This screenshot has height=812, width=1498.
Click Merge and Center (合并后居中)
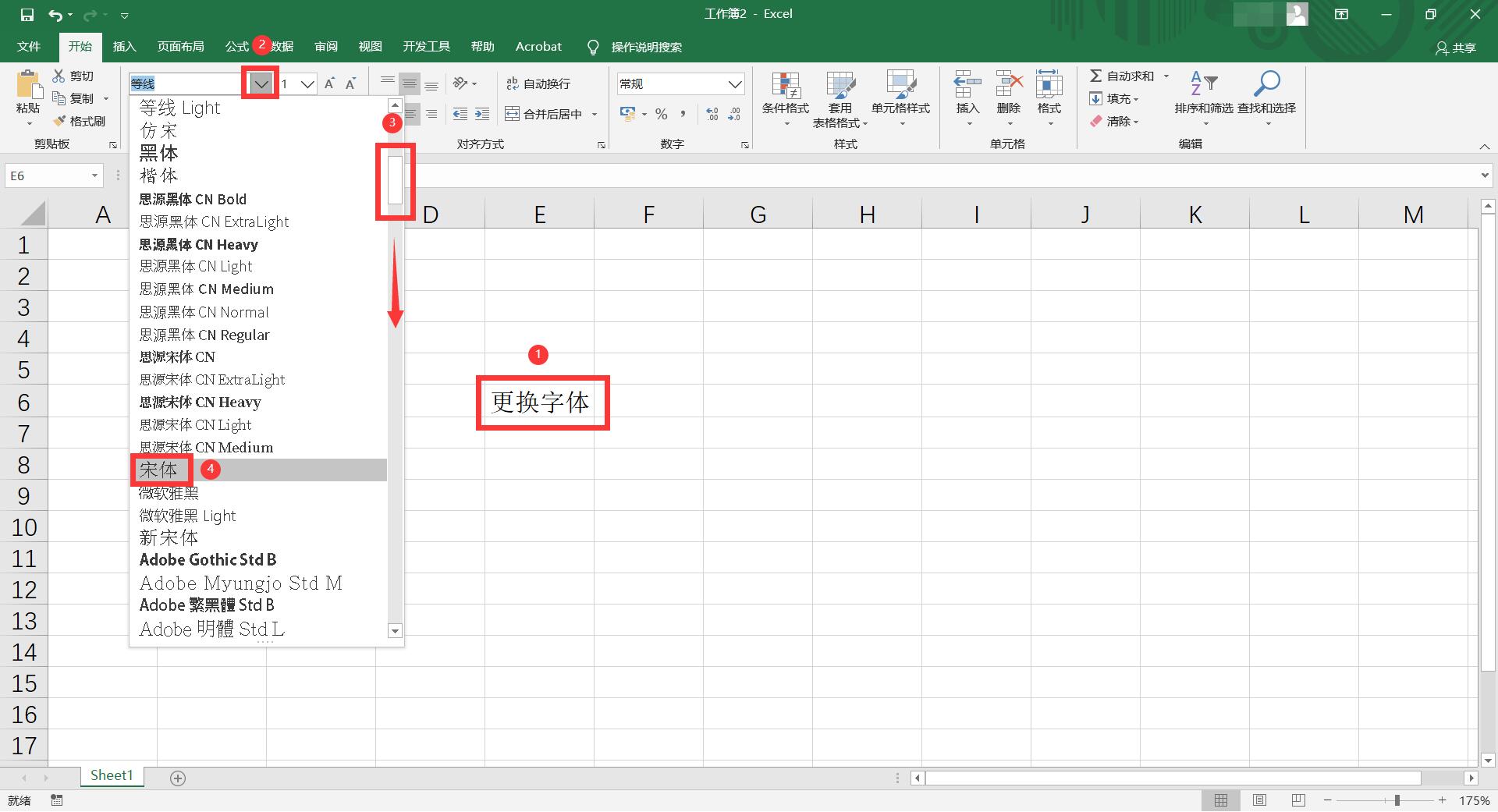click(x=544, y=114)
